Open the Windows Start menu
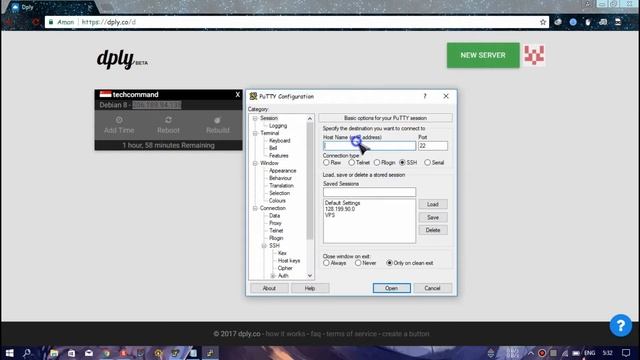640x360 pixels. pos(9,353)
